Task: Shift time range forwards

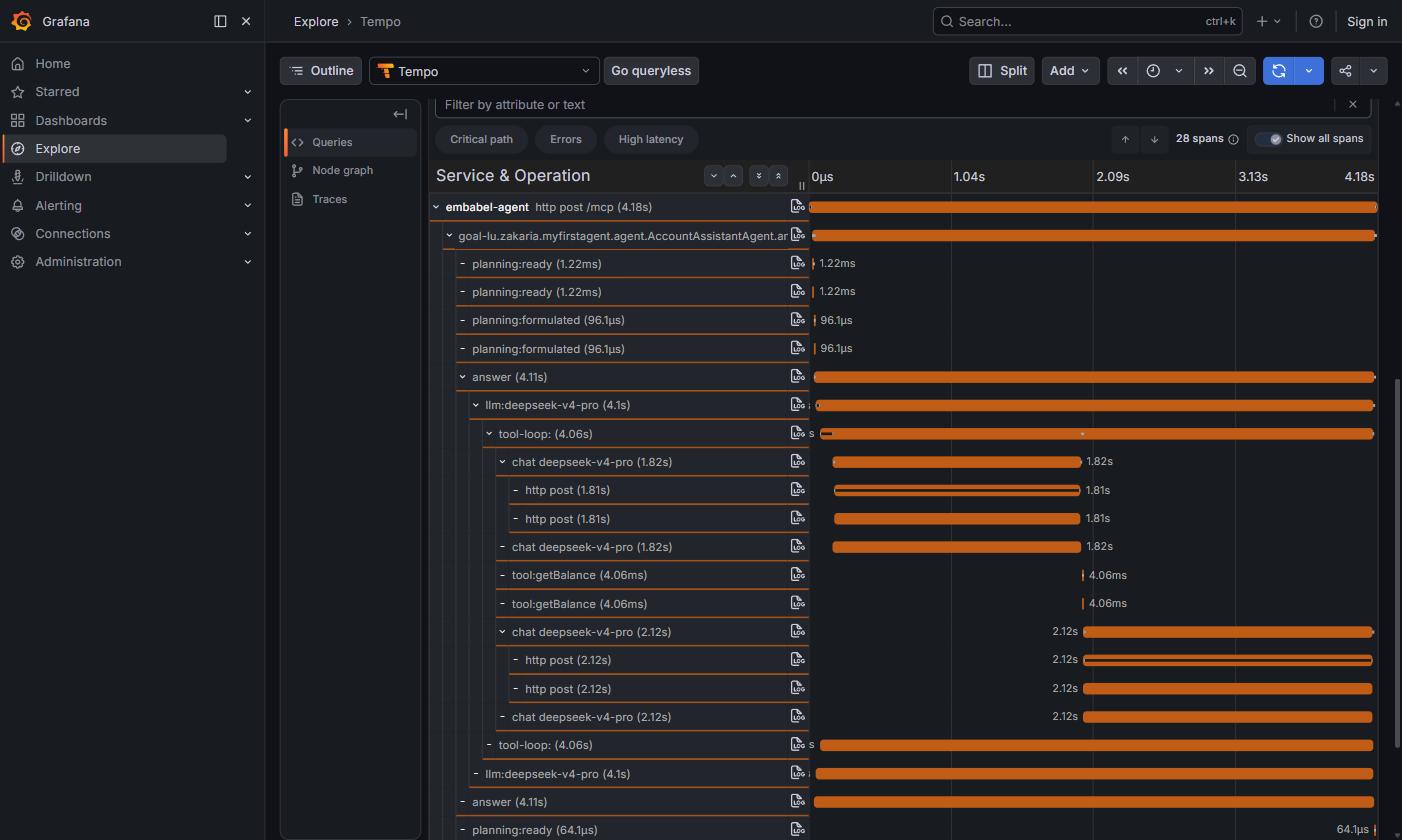Action: click(x=1208, y=71)
